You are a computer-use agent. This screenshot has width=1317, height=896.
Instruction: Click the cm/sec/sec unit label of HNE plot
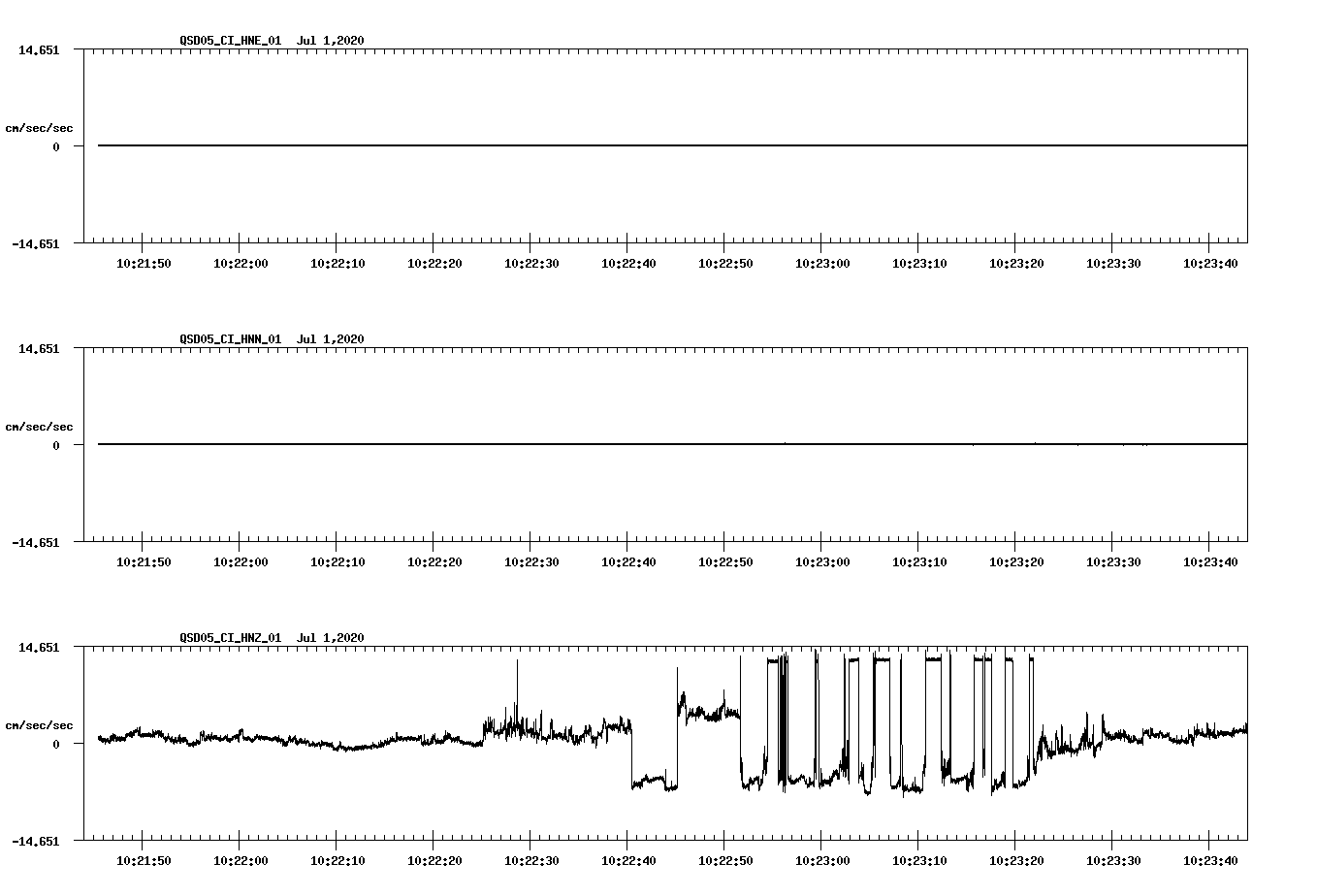point(39,128)
